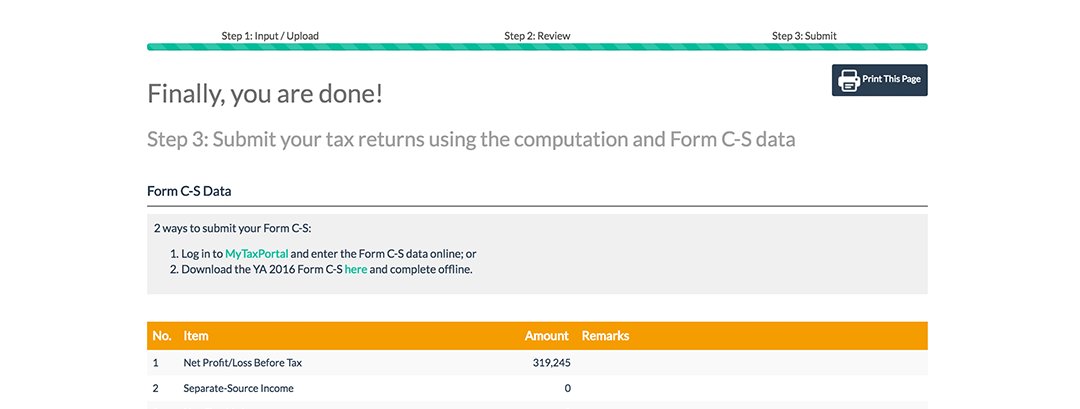
Task: Click the Amount column header
Action: (x=546, y=336)
